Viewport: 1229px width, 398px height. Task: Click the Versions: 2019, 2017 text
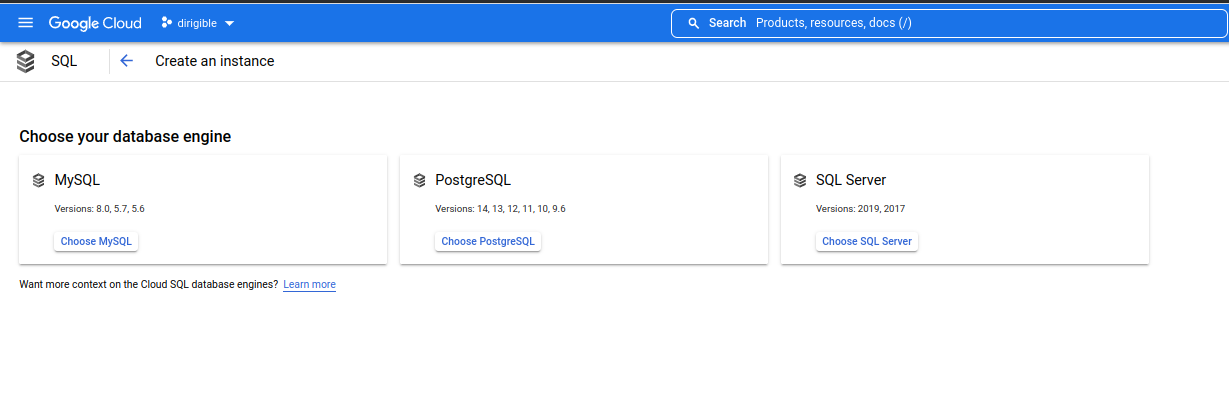click(861, 209)
